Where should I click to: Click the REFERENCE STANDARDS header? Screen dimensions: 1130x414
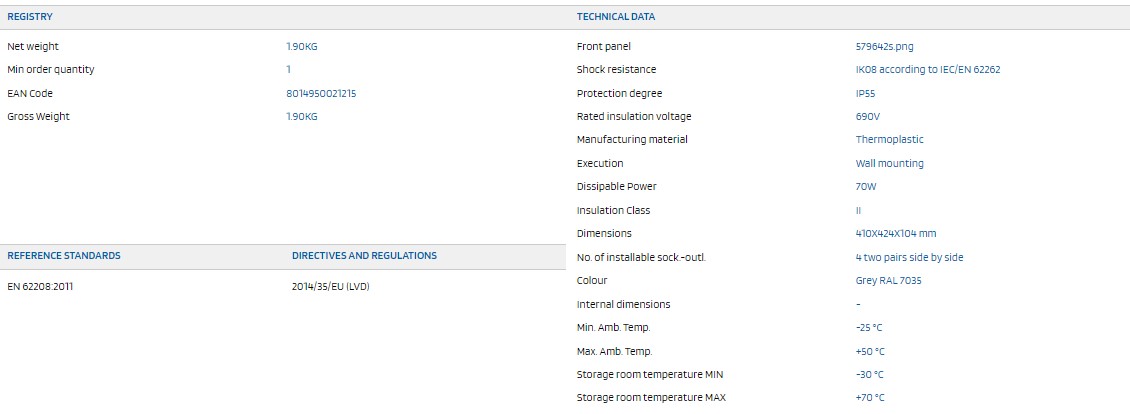coord(63,255)
